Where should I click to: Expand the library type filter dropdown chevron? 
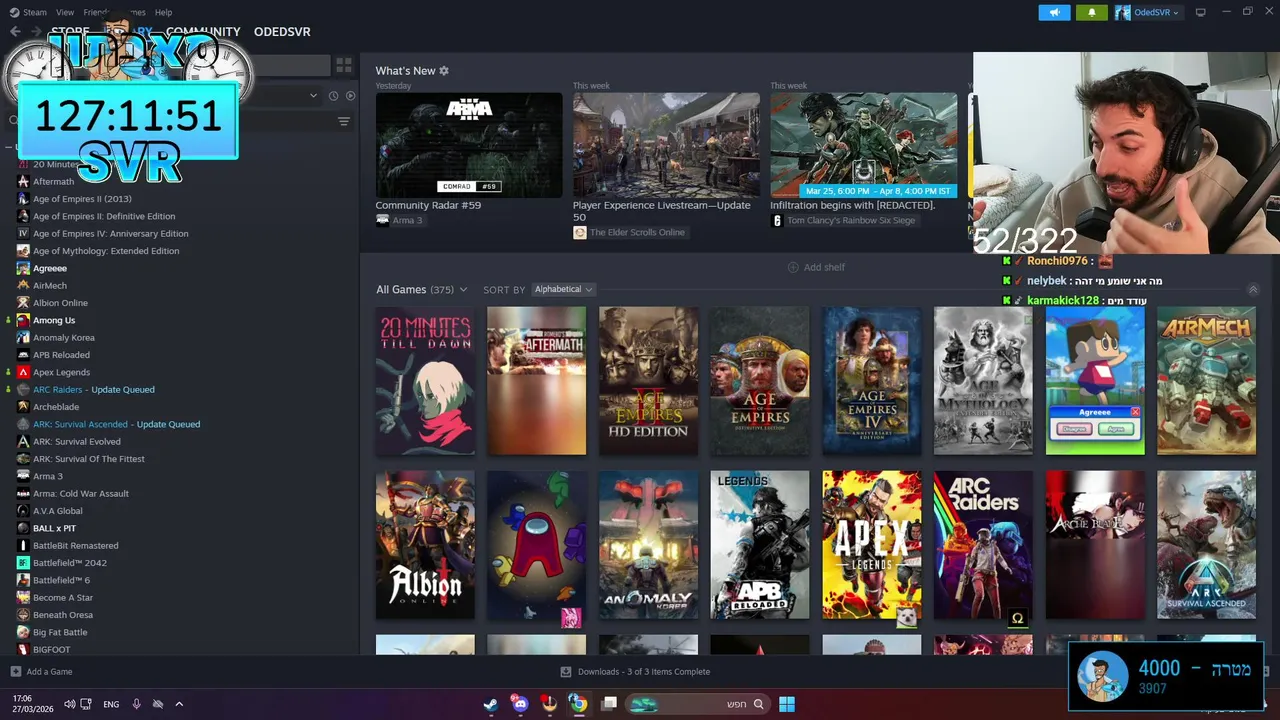coord(313,96)
